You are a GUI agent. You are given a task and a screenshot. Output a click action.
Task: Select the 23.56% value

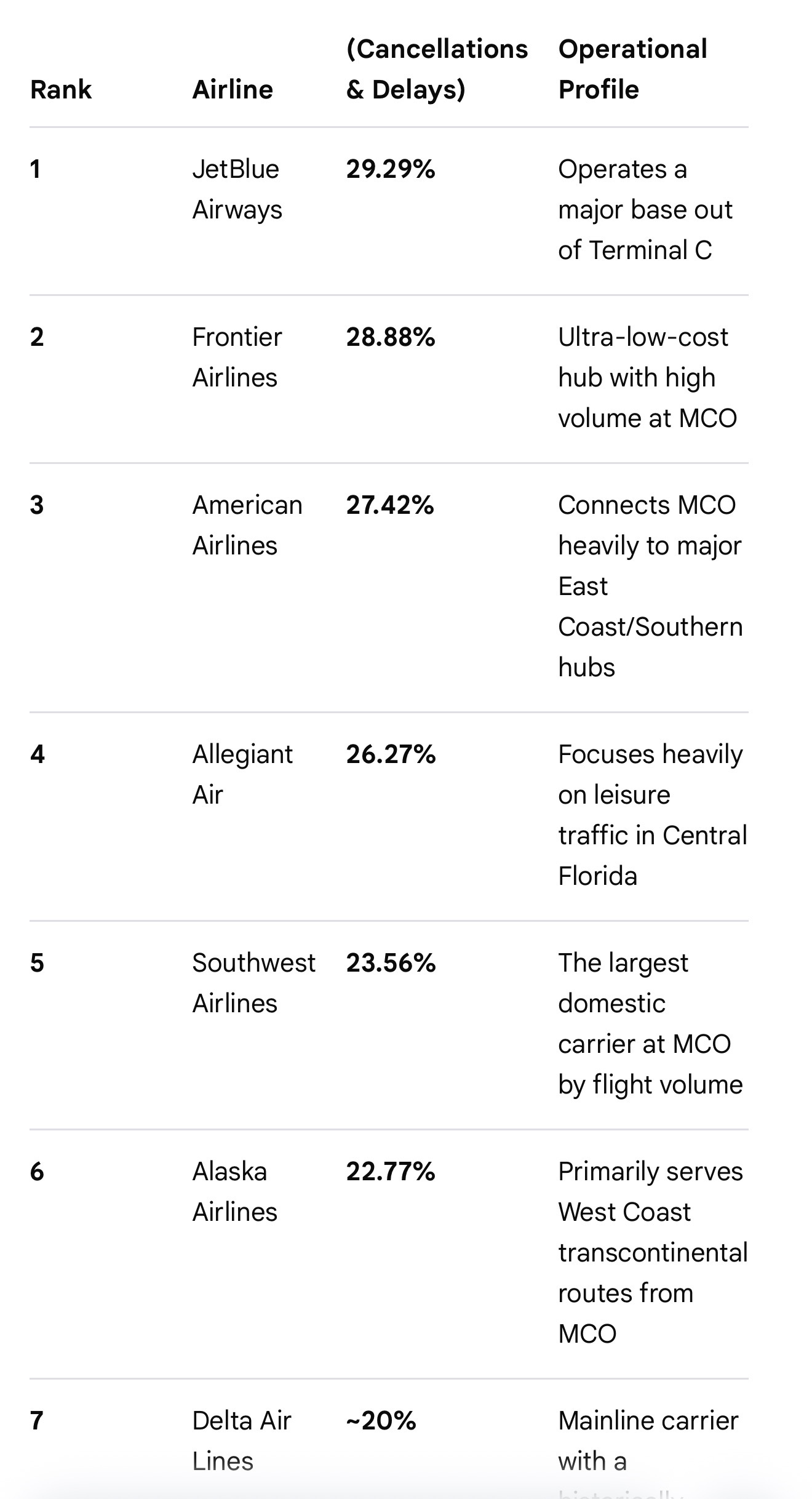click(x=391, y=963)
